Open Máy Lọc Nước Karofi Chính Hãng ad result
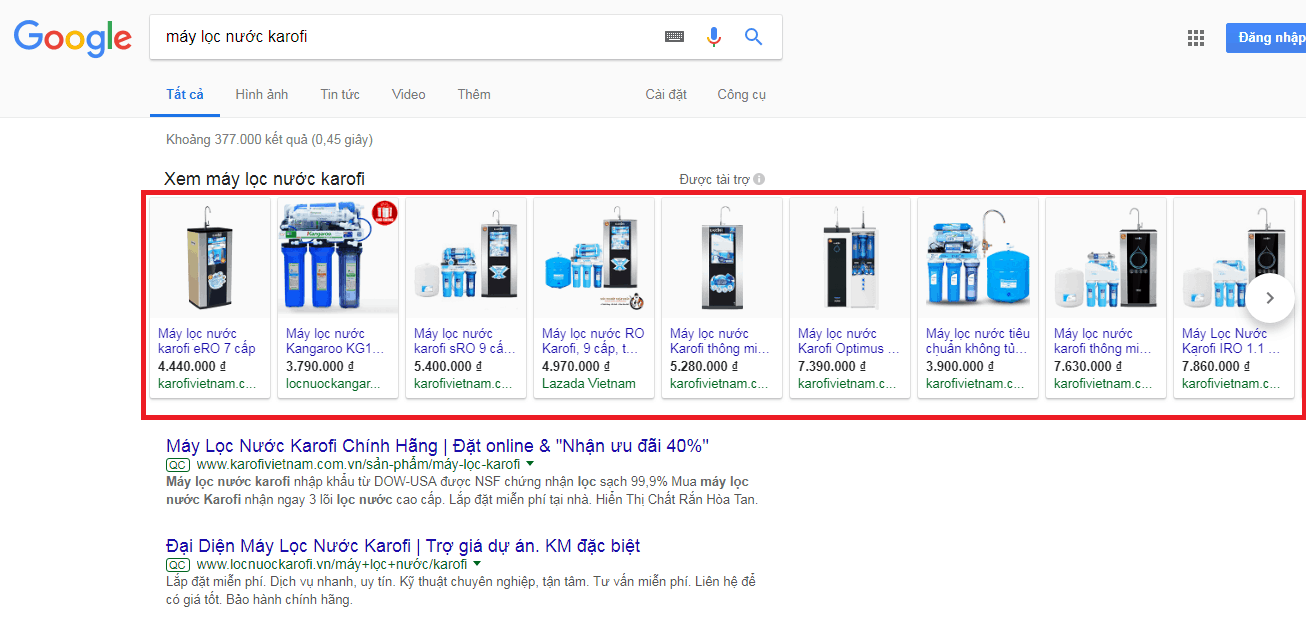This screenshot has height=618, width=1306. (x=438, y=446)
